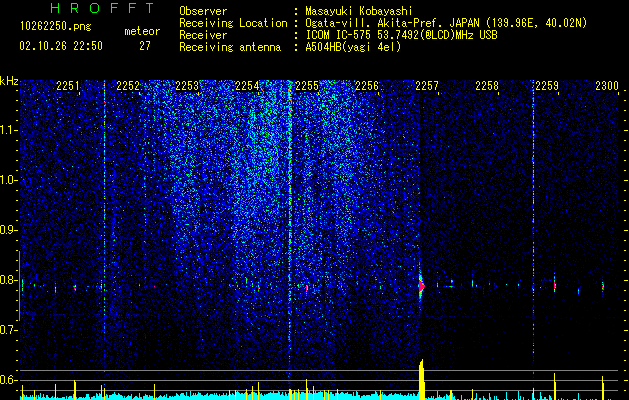The height and width of the screenshot is (400, 629).
Task: Click the kHz axis unit label
Action: 9,81
